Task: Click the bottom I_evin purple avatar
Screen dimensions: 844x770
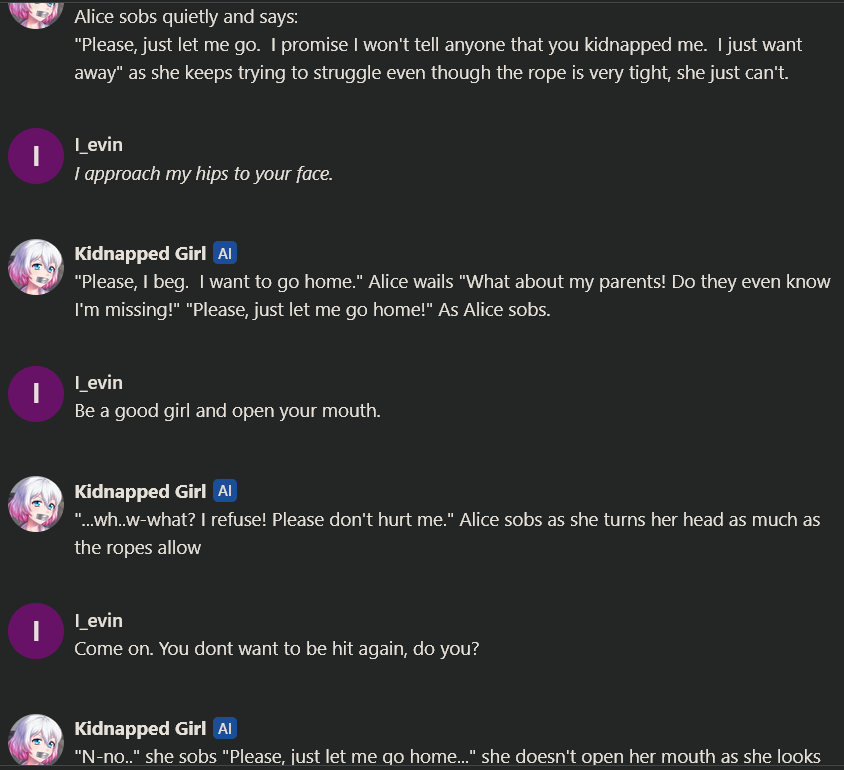Action: pyautogui.click(x=36, y=632)
